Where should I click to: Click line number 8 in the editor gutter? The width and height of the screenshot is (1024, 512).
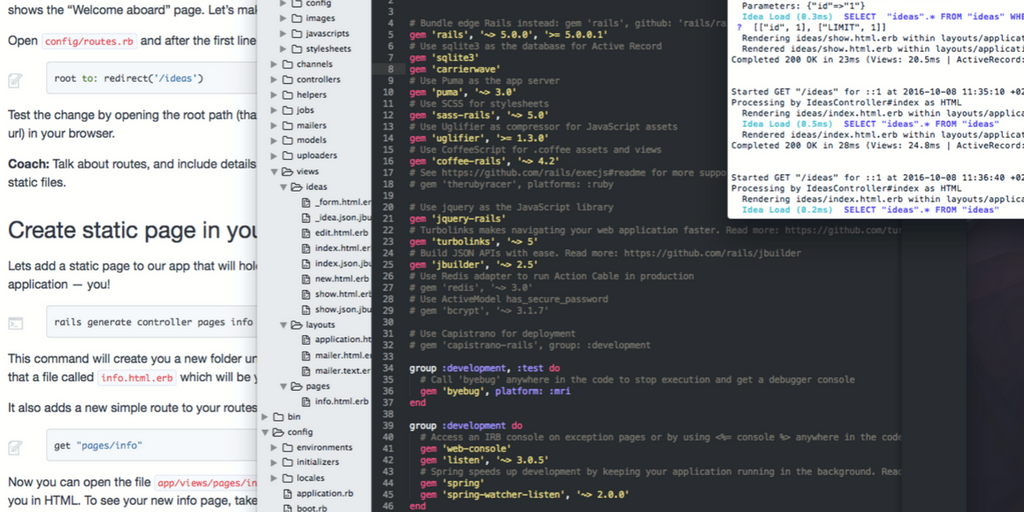(391, 69)
